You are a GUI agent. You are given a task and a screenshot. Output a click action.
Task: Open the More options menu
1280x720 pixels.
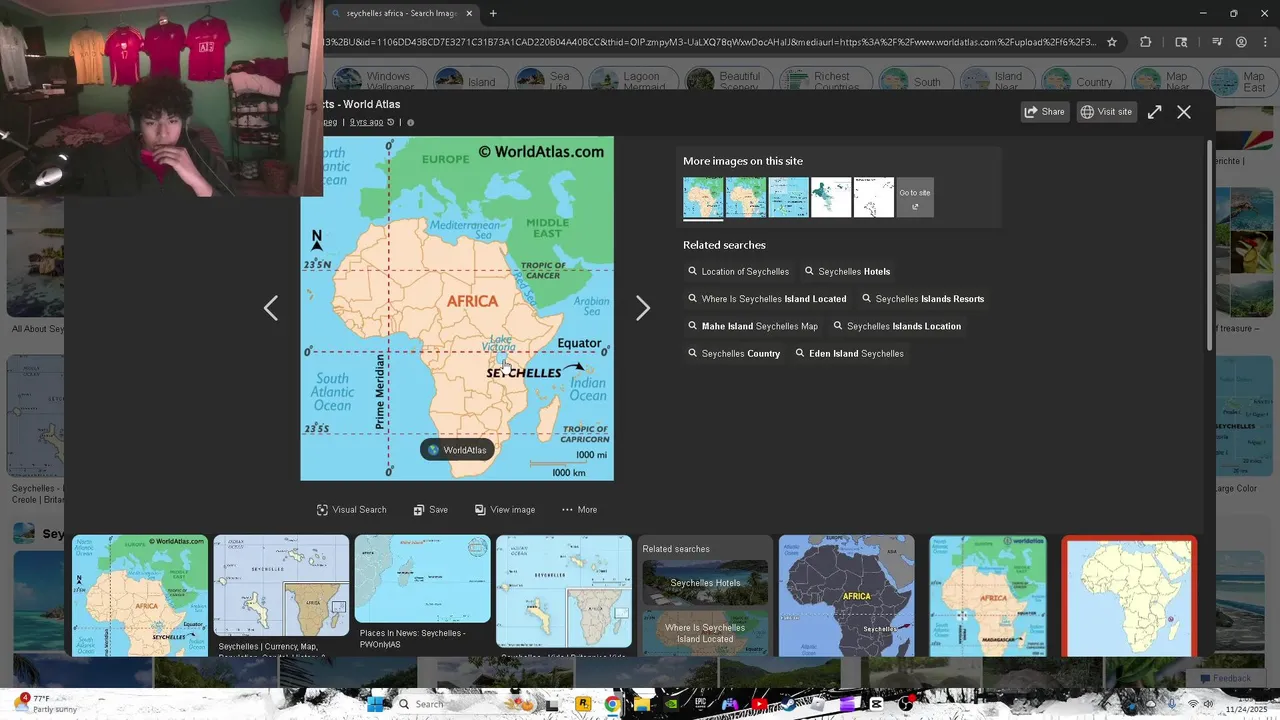pyautogui.click(x=580, y=510)
